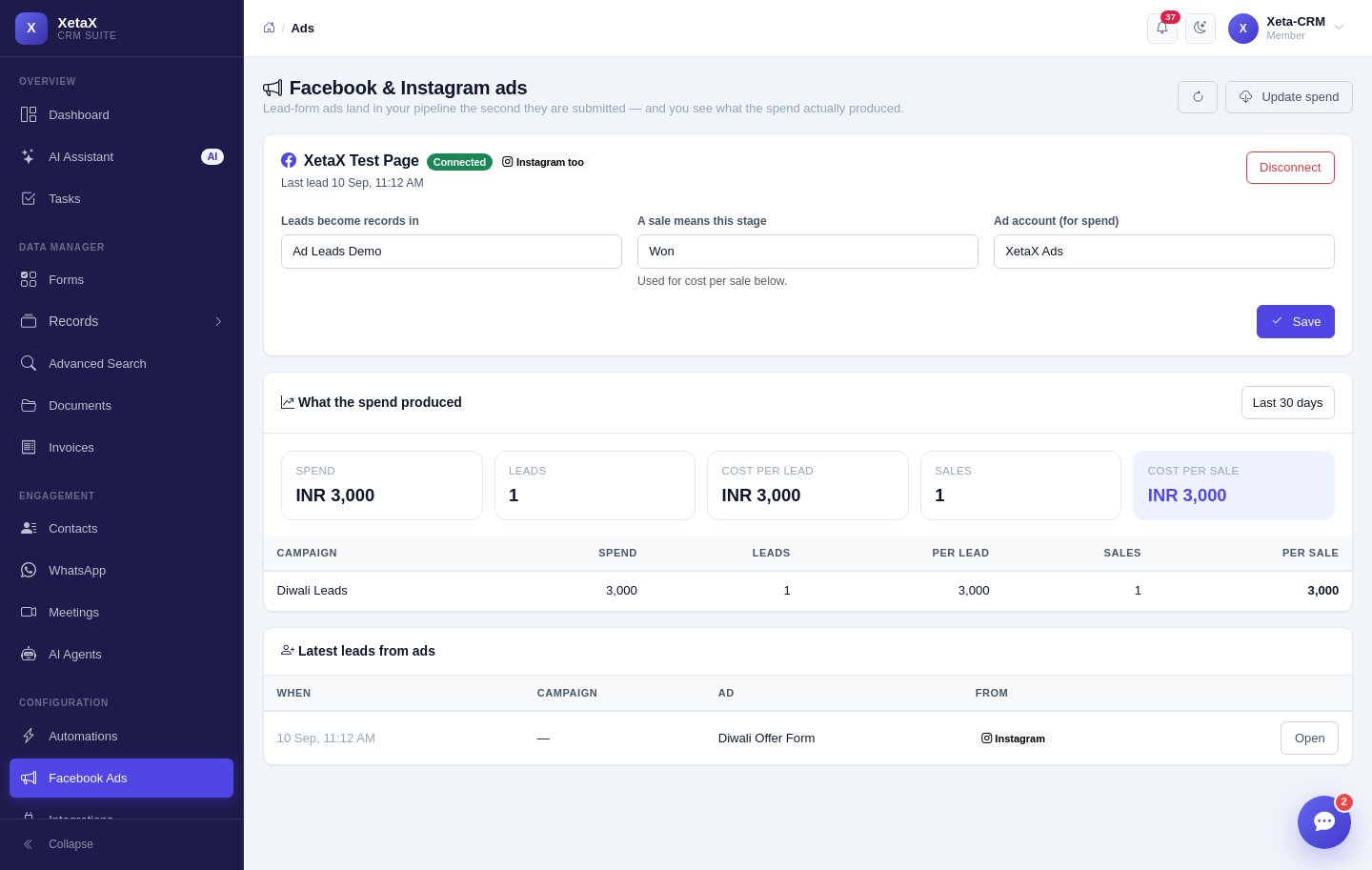Click the Facebook logo by XetaX Test Page

tap(289, 160)
